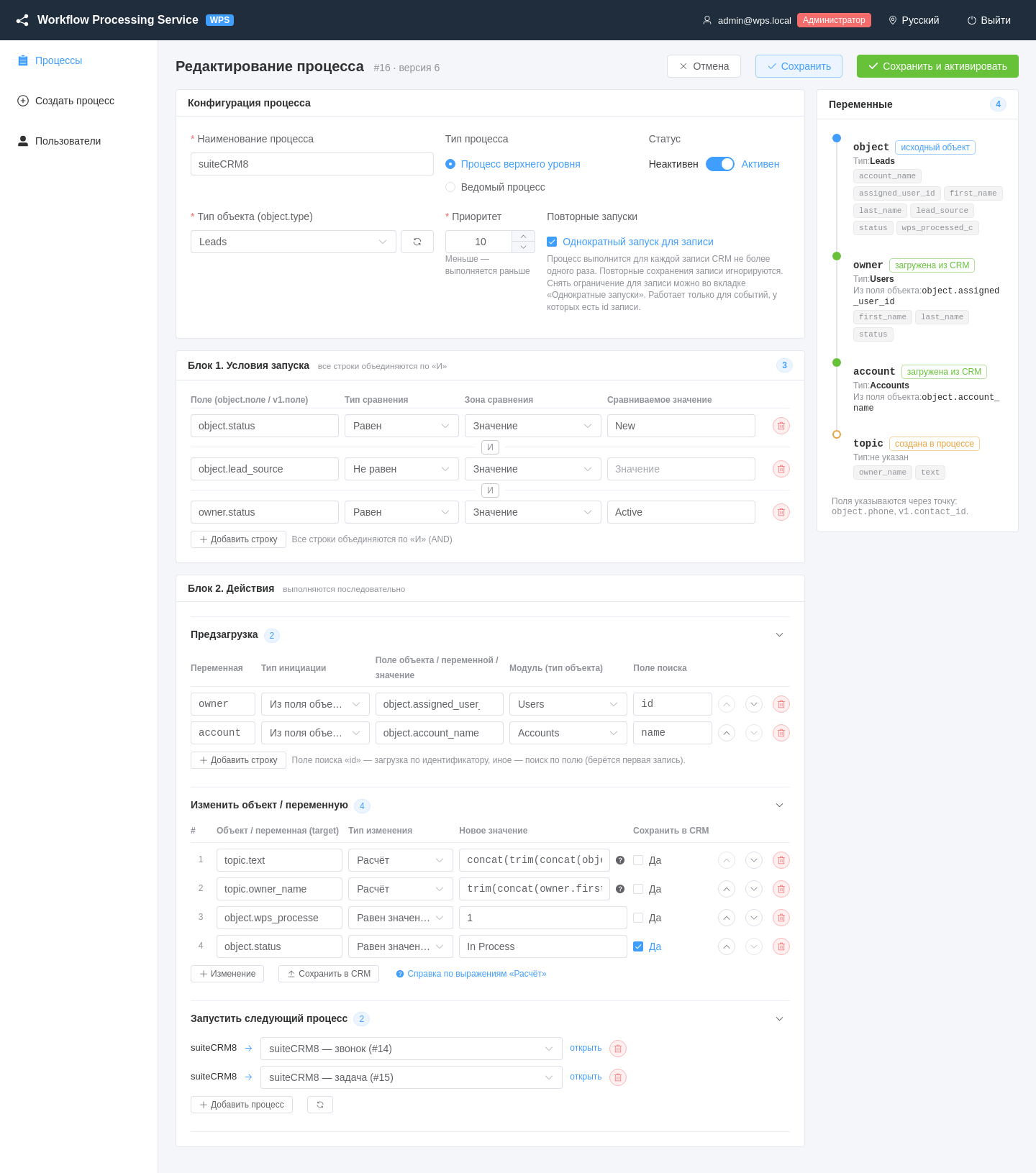The image size is (1036, 1173).
Task: Delete the object.lead_source condition row
Action: click(x=781, y=469)
